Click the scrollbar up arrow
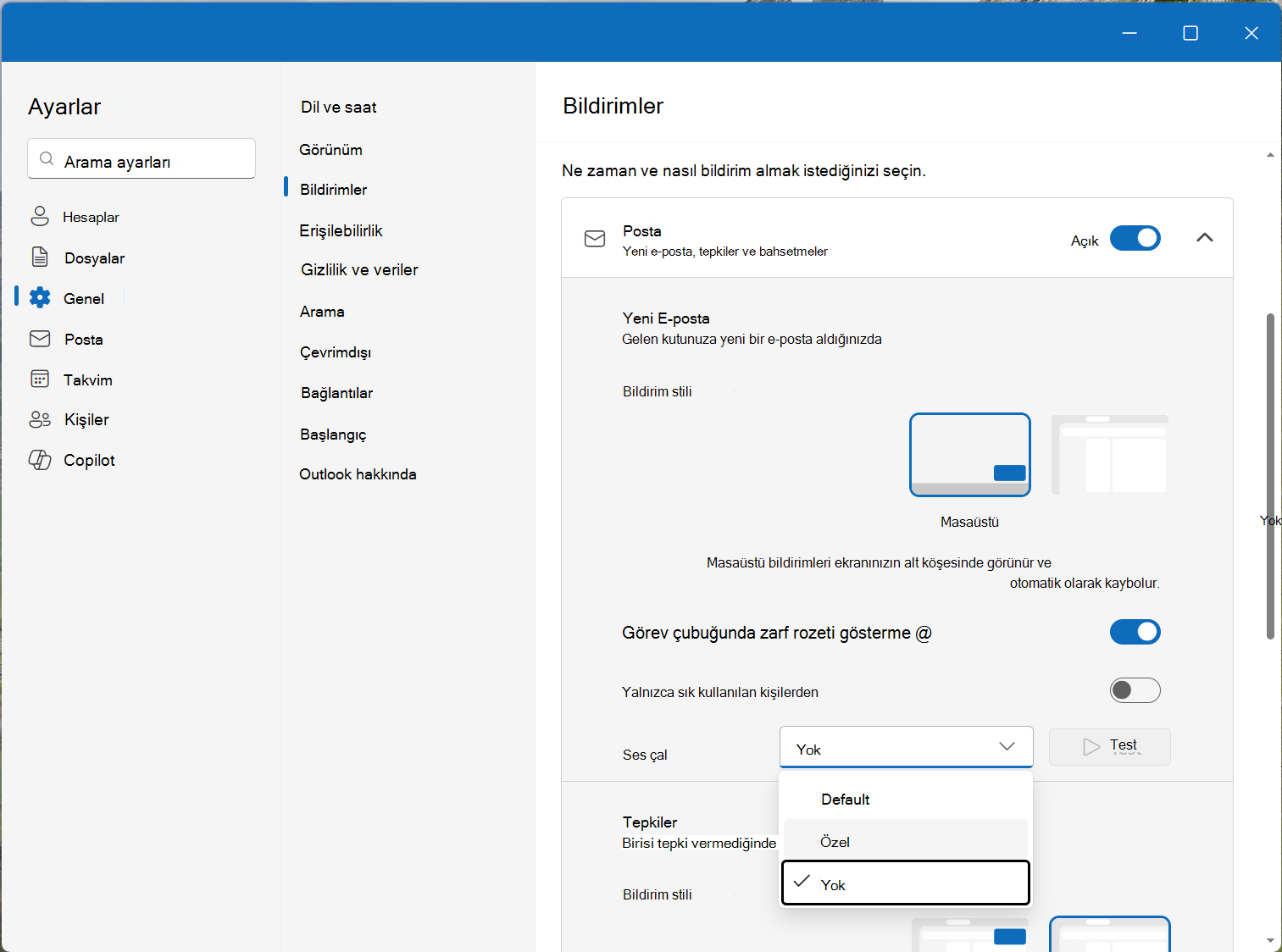 click(x=1270, y=154)
